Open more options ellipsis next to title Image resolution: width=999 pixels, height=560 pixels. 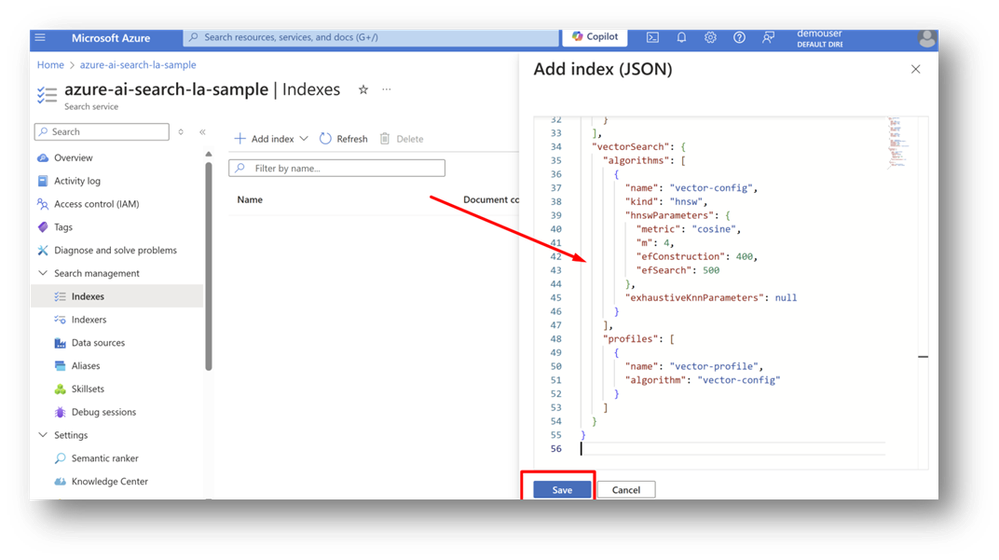point(387,89)
